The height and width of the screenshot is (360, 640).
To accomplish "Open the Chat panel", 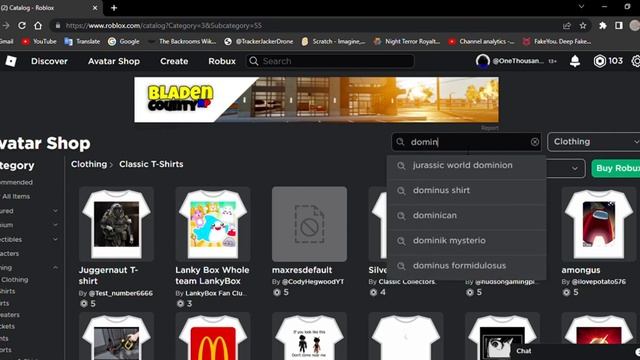I will [524, 351].
